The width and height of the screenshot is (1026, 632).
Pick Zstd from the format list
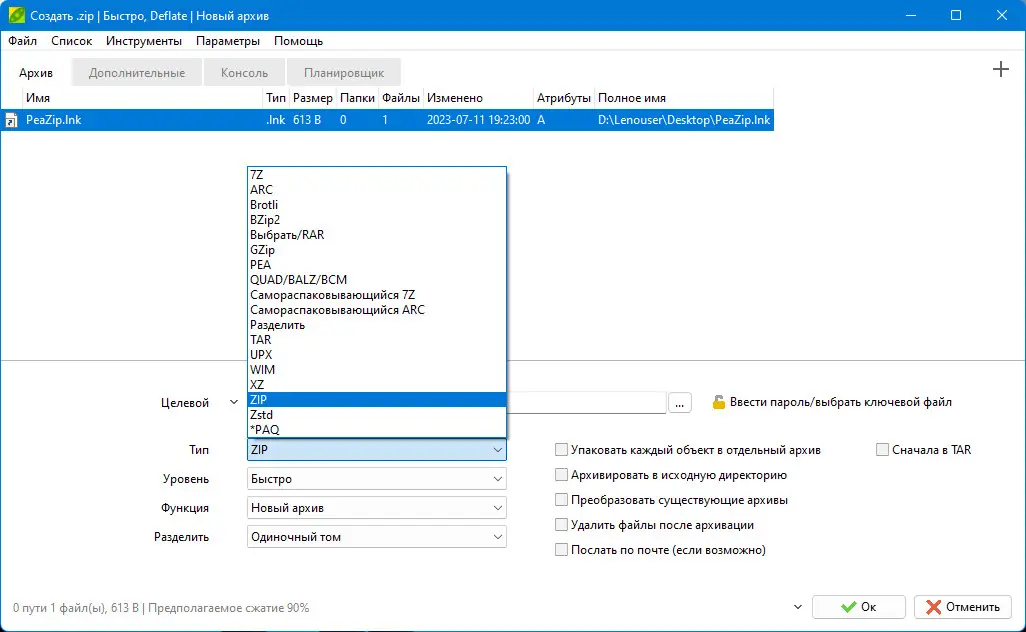point(376,415)
